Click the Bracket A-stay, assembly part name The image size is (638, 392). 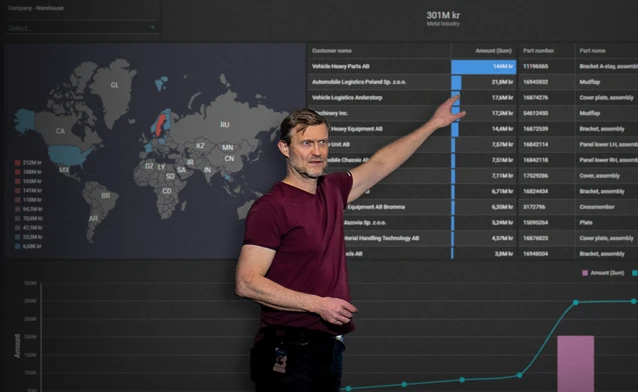608,66
